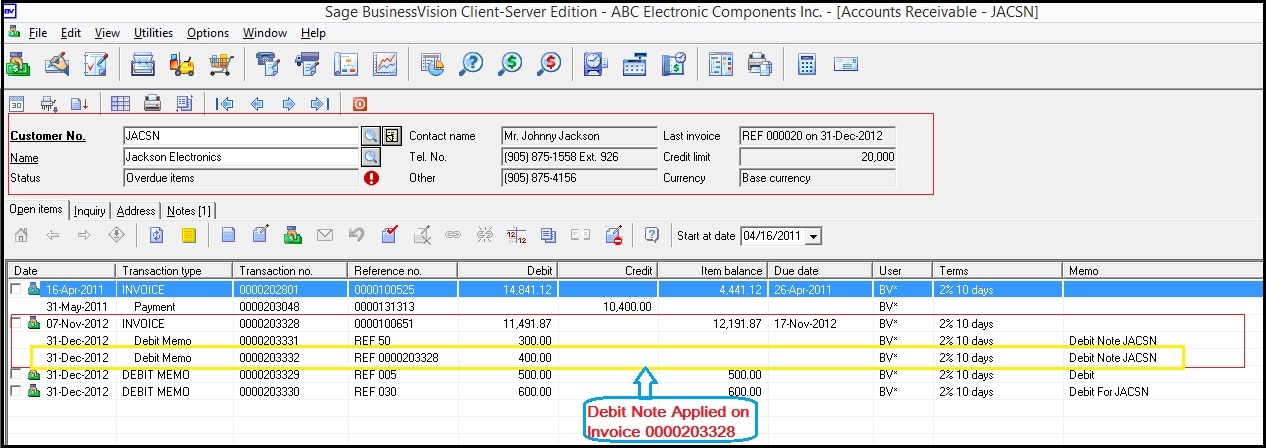Click the green dollar magnifier inquiry icon
This screenshot has width=1266, height=448.
pyautogui.click(x=510, y=64)
